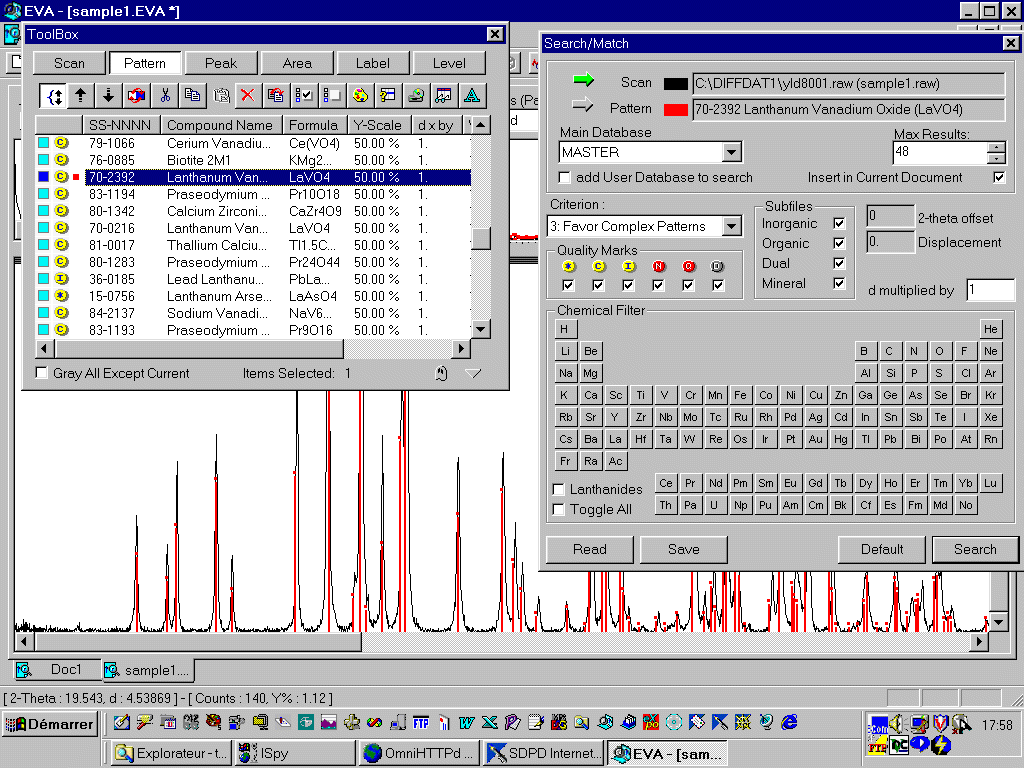Click the red X delete icon

[248, 96]
